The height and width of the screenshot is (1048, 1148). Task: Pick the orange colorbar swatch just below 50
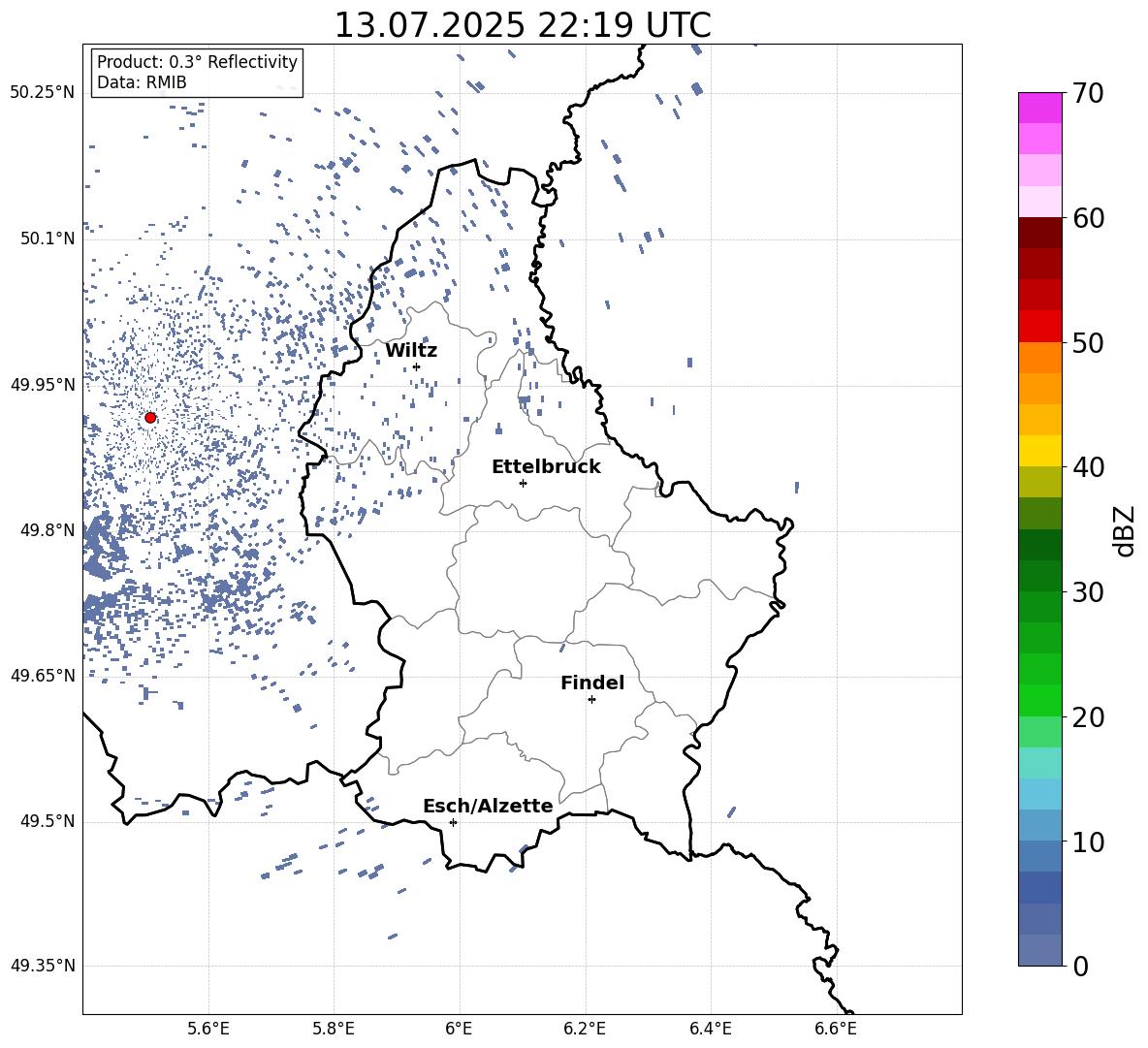coord(1040,358)
